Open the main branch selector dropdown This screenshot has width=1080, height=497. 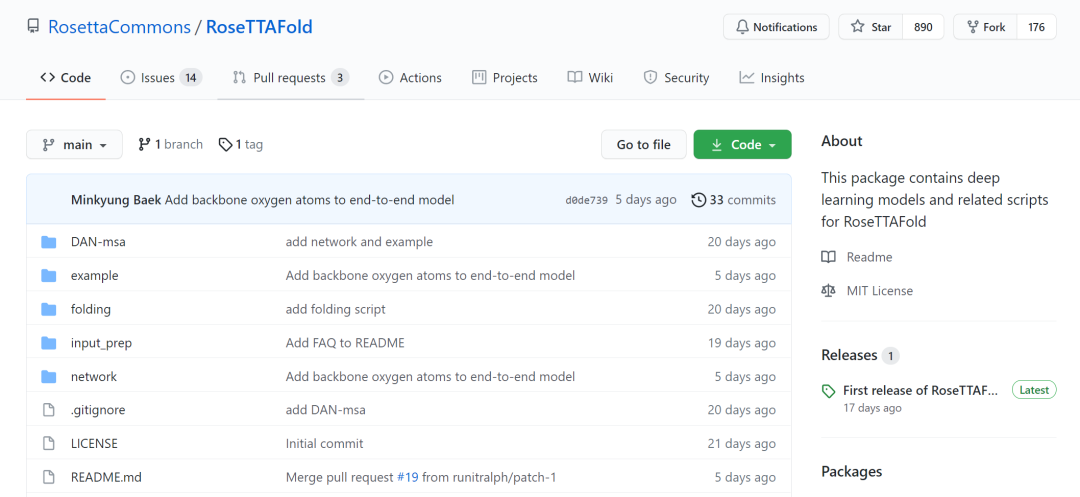click(x=74, y=145)
